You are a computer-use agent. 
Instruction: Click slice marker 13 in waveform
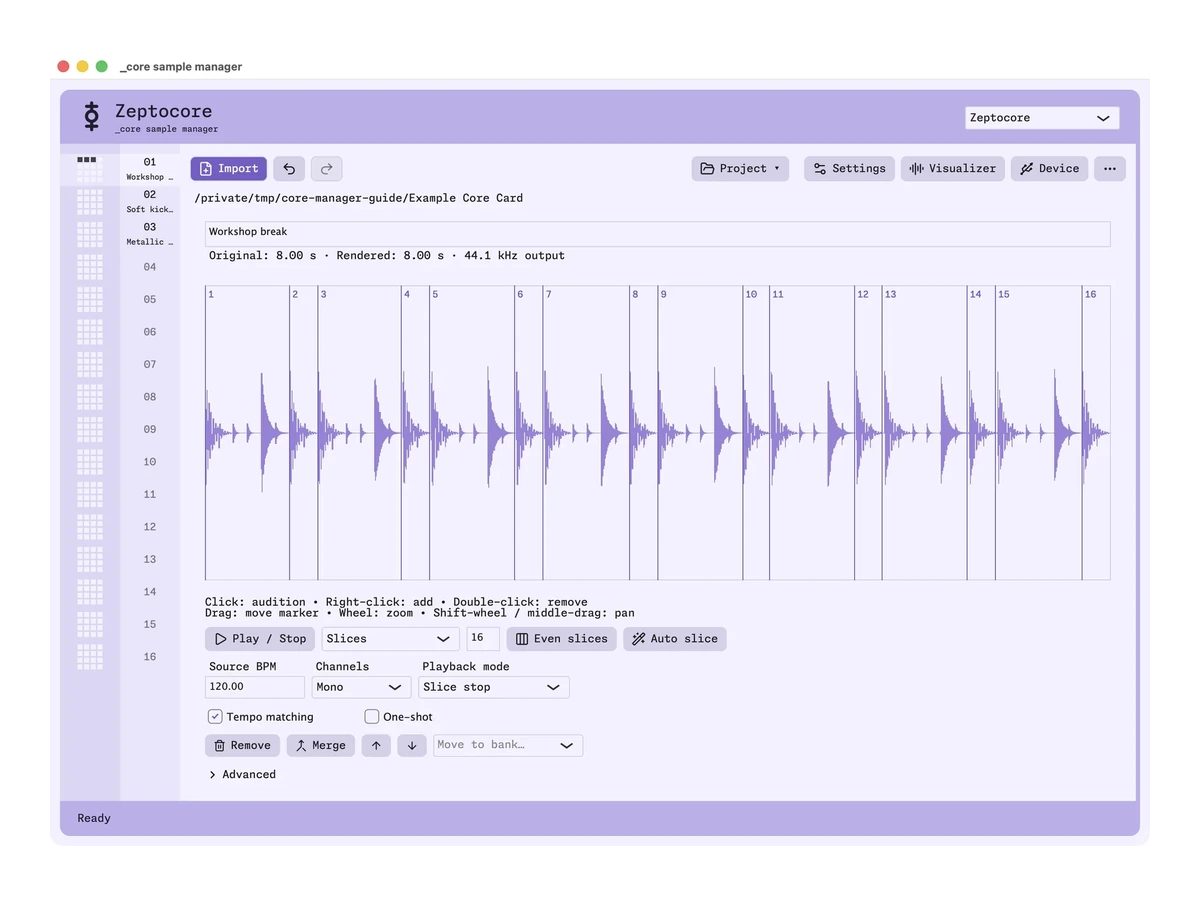[x=890, y=294]
